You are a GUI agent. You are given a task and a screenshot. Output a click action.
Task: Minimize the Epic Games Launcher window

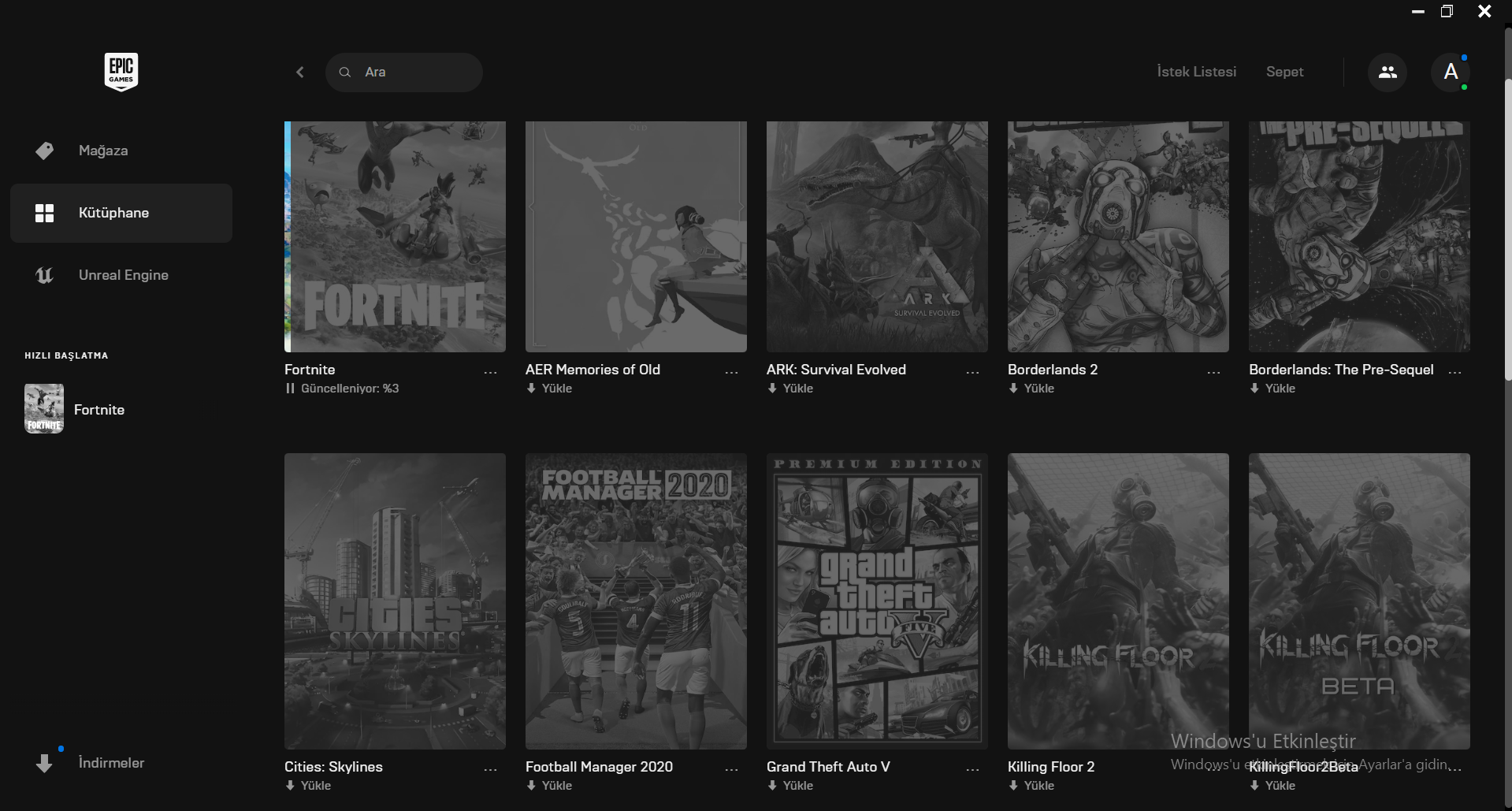1418,12
